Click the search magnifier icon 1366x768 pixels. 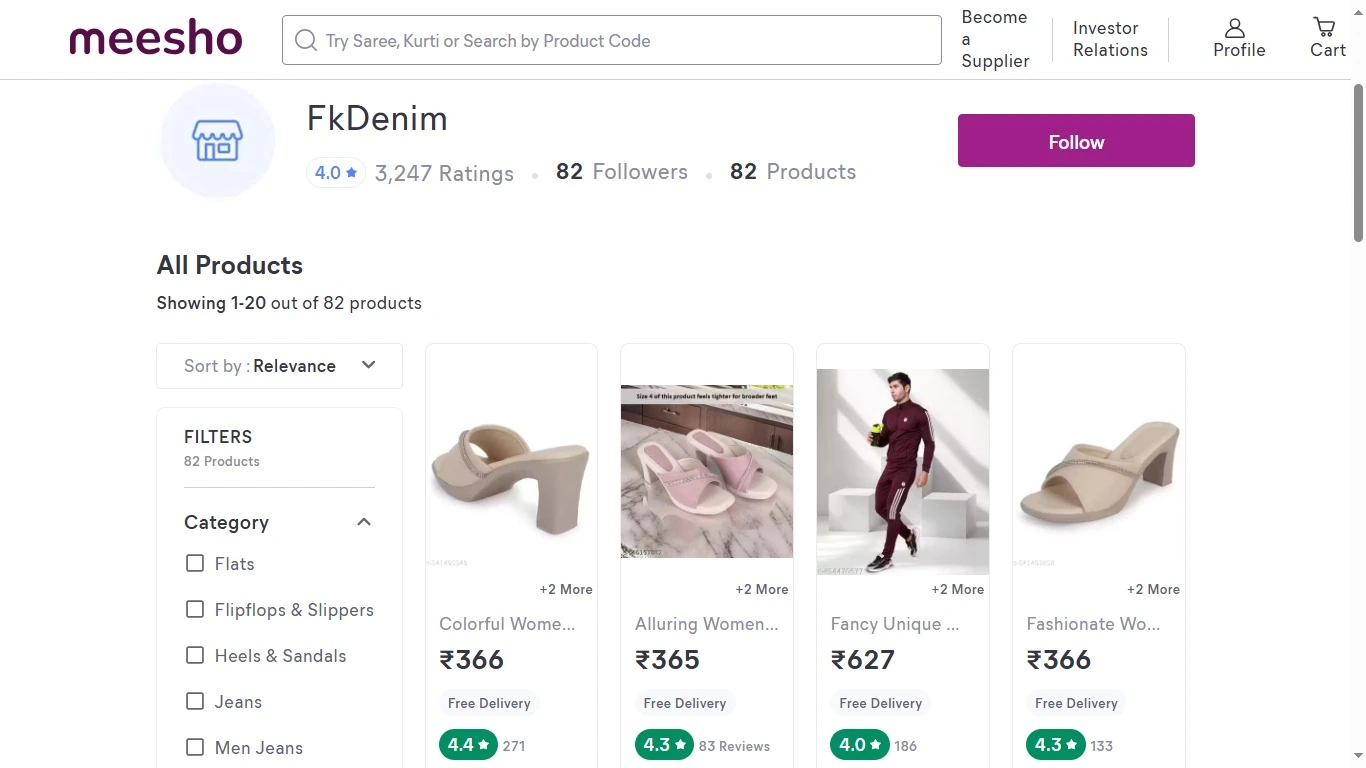tap(305, 40)
